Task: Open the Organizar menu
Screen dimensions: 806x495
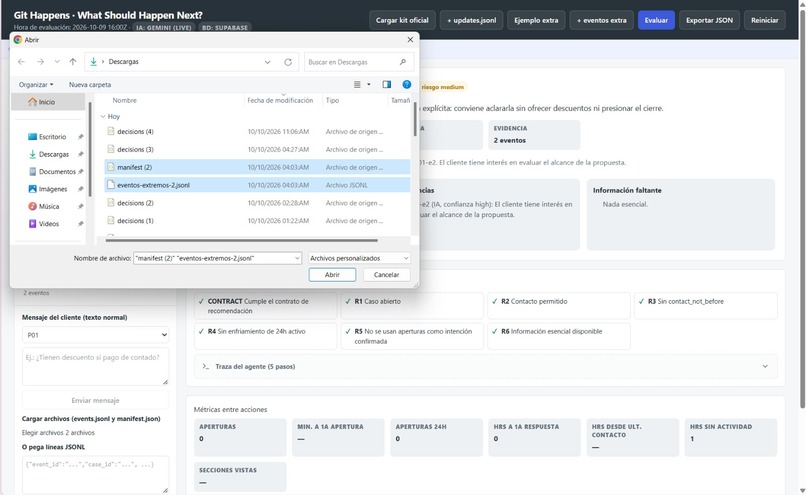Action: pos(35,85)
